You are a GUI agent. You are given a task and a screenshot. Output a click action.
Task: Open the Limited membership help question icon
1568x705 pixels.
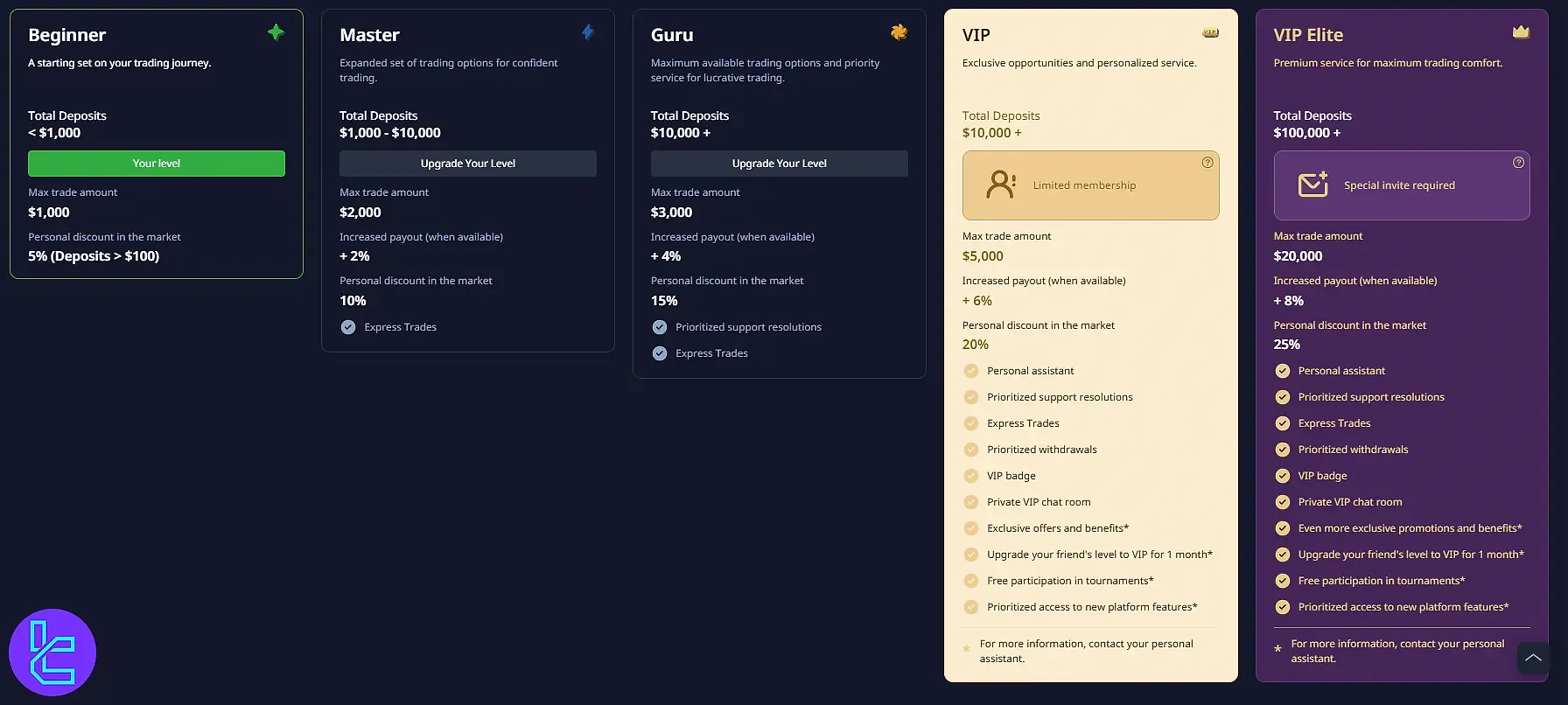click(1207, 163)
